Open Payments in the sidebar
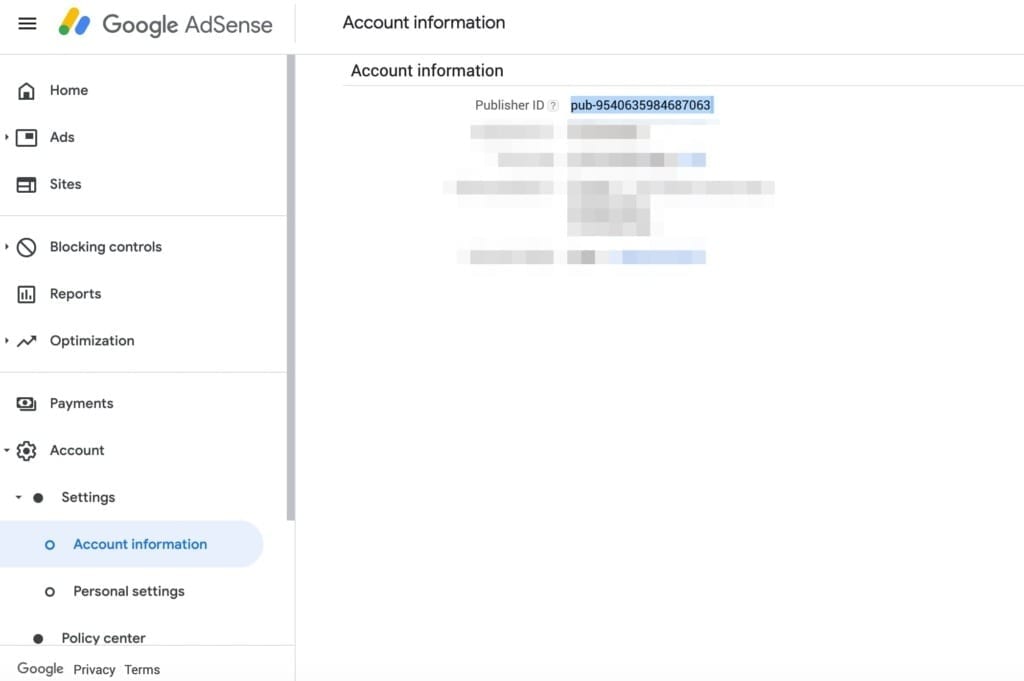1024x681 pixels. pyautogui.click(x=82, y=404)
